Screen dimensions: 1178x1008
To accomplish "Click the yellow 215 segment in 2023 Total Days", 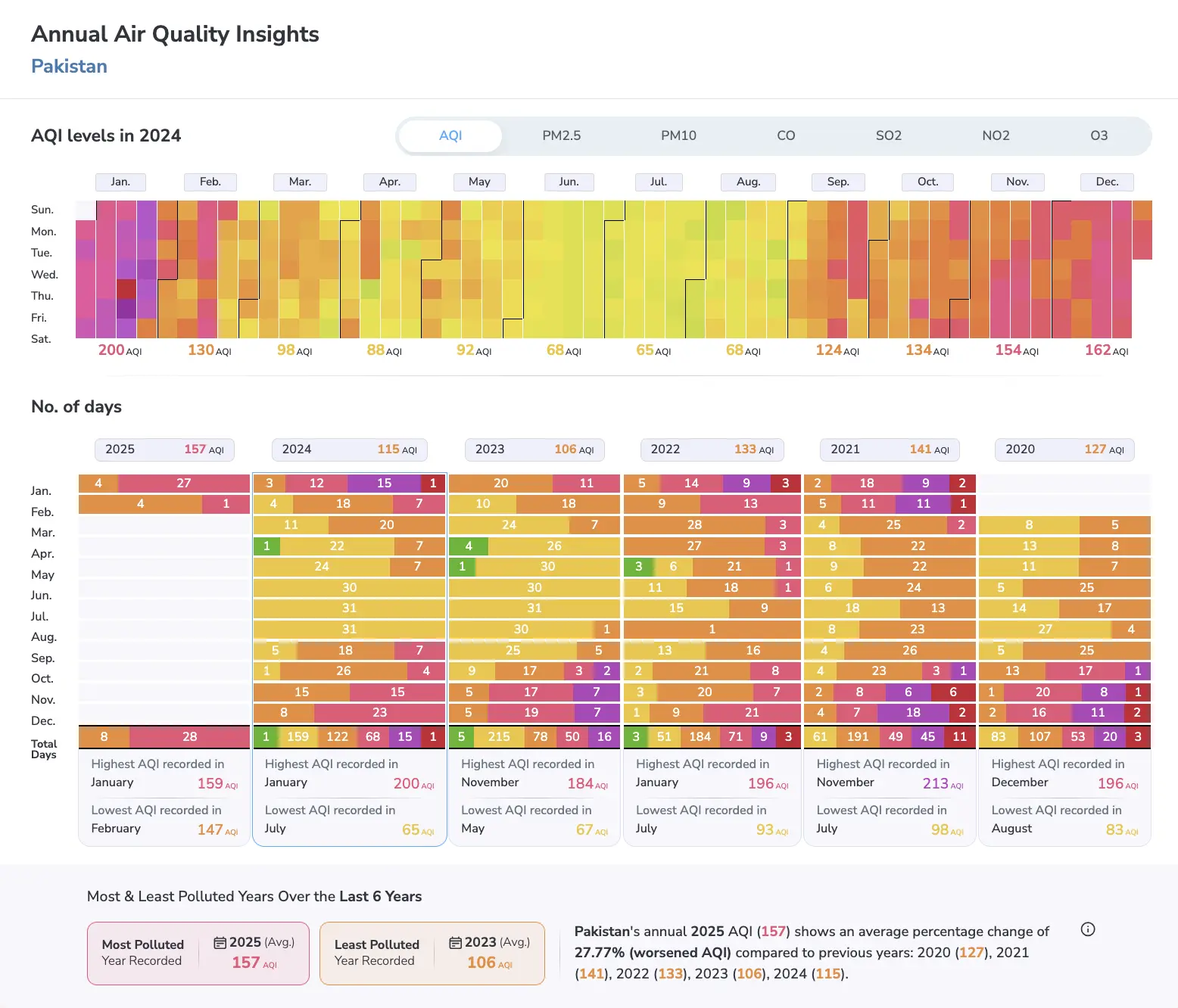I will click(x=499, y=736).
